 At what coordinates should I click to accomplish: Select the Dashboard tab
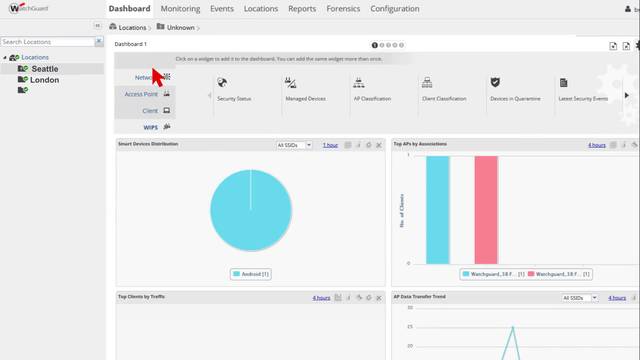pos(129,9)
